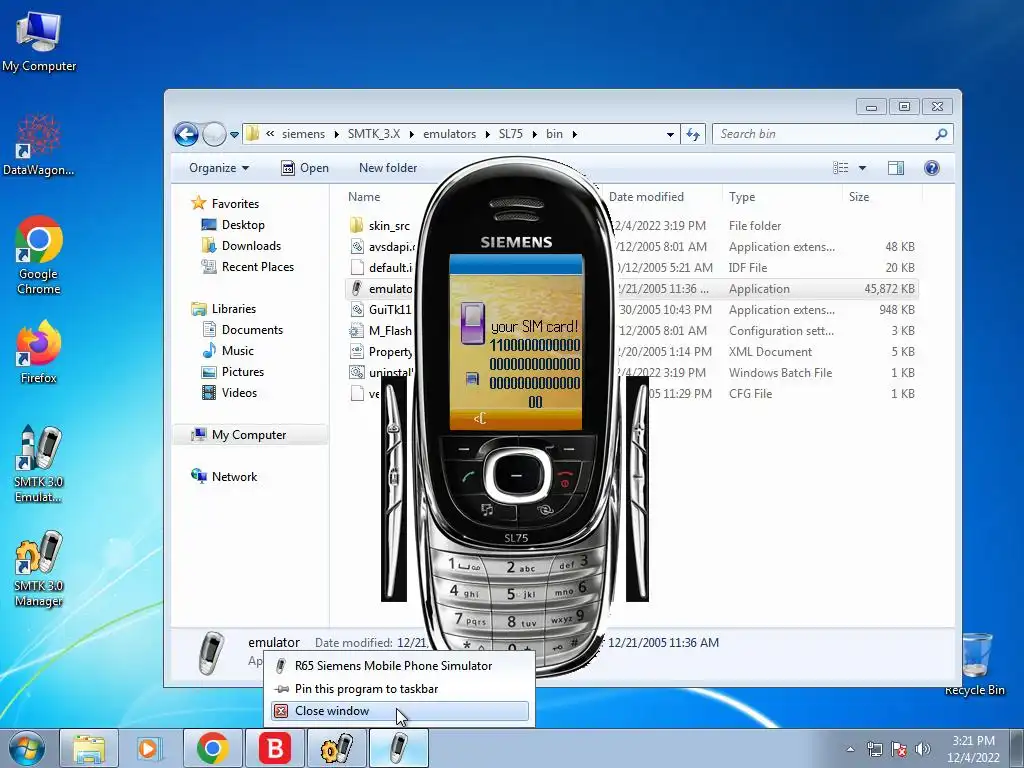The image size is (1024, 768).
Task: Select Pictures library
Action: [x=233, y=372]
